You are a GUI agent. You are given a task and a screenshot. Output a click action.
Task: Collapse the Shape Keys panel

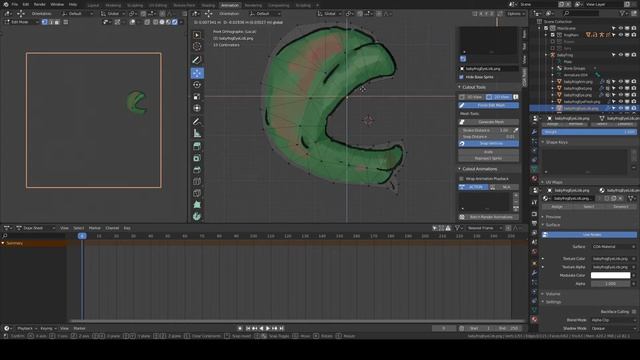(x=557, y=142)
